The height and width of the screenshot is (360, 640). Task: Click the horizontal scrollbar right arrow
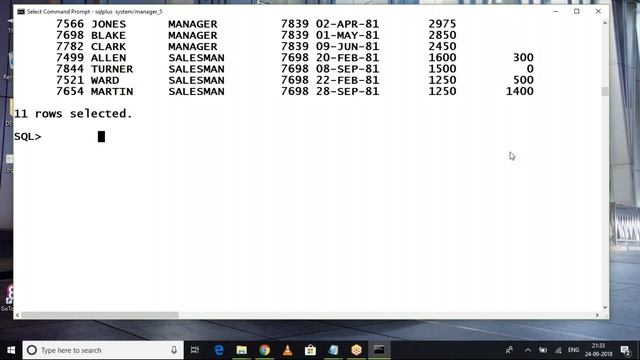[x=597, y=315]
